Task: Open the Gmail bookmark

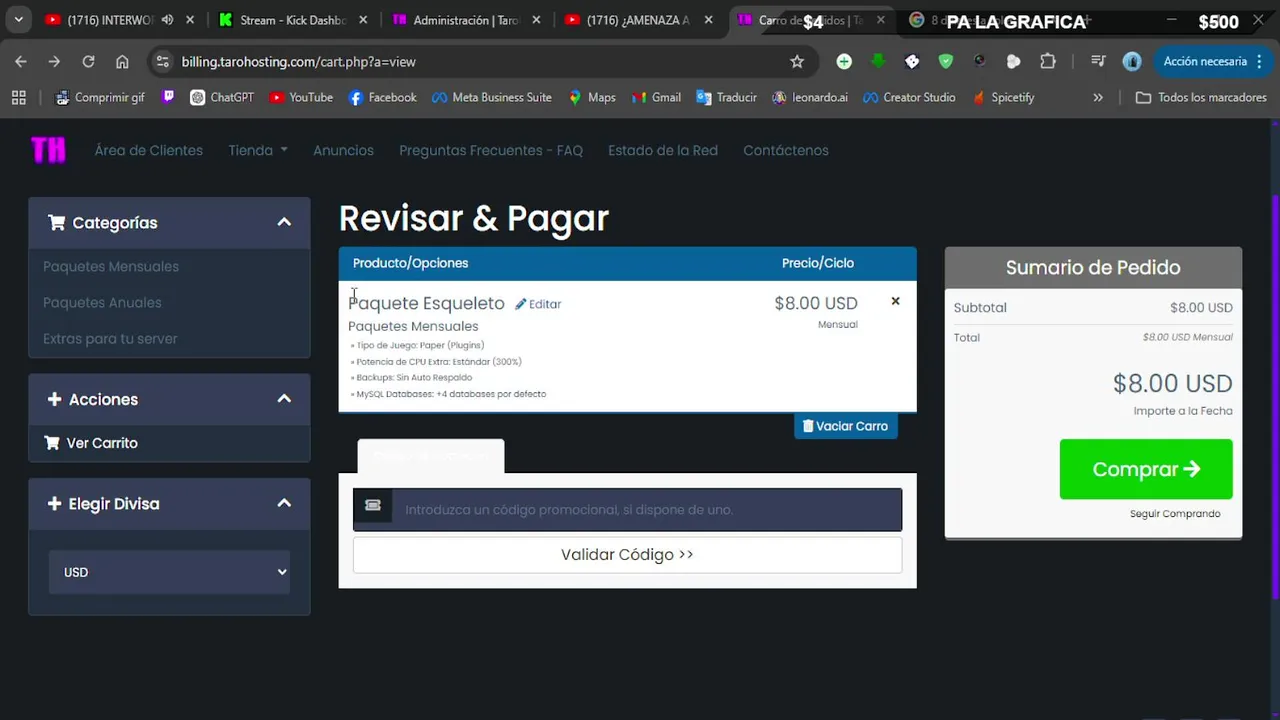Action: [656, 97]
